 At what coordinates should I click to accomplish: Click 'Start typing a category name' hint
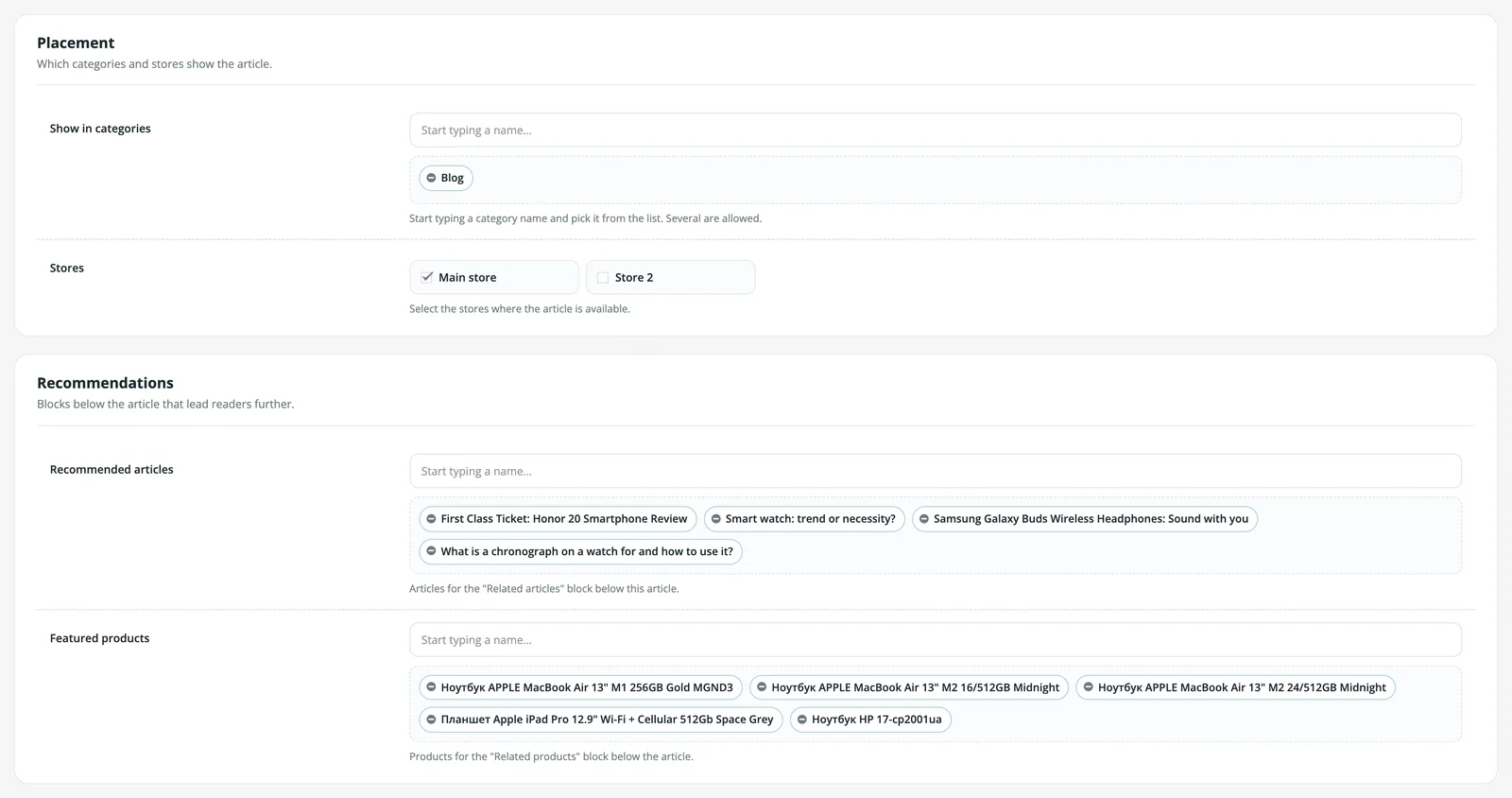click(x=585, y=218)
